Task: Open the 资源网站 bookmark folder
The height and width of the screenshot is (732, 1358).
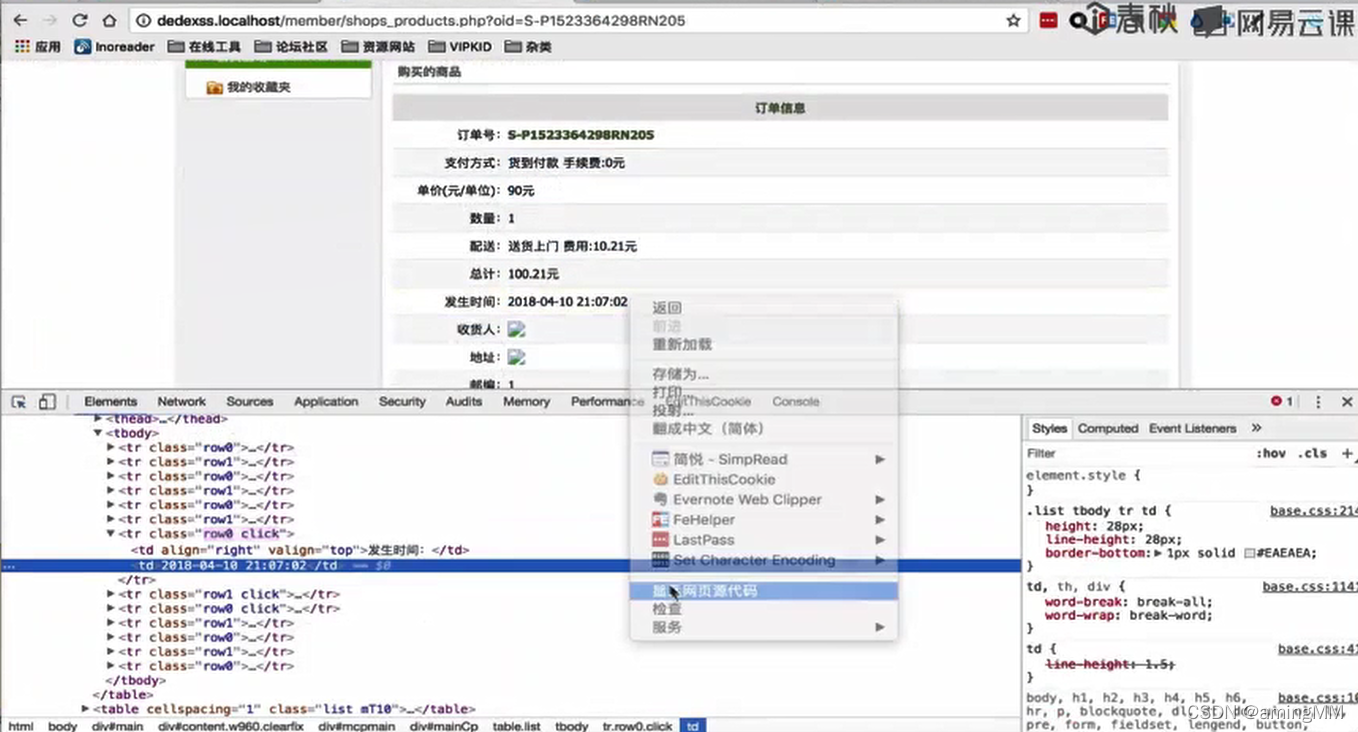Action: click(x=378, y=46)
